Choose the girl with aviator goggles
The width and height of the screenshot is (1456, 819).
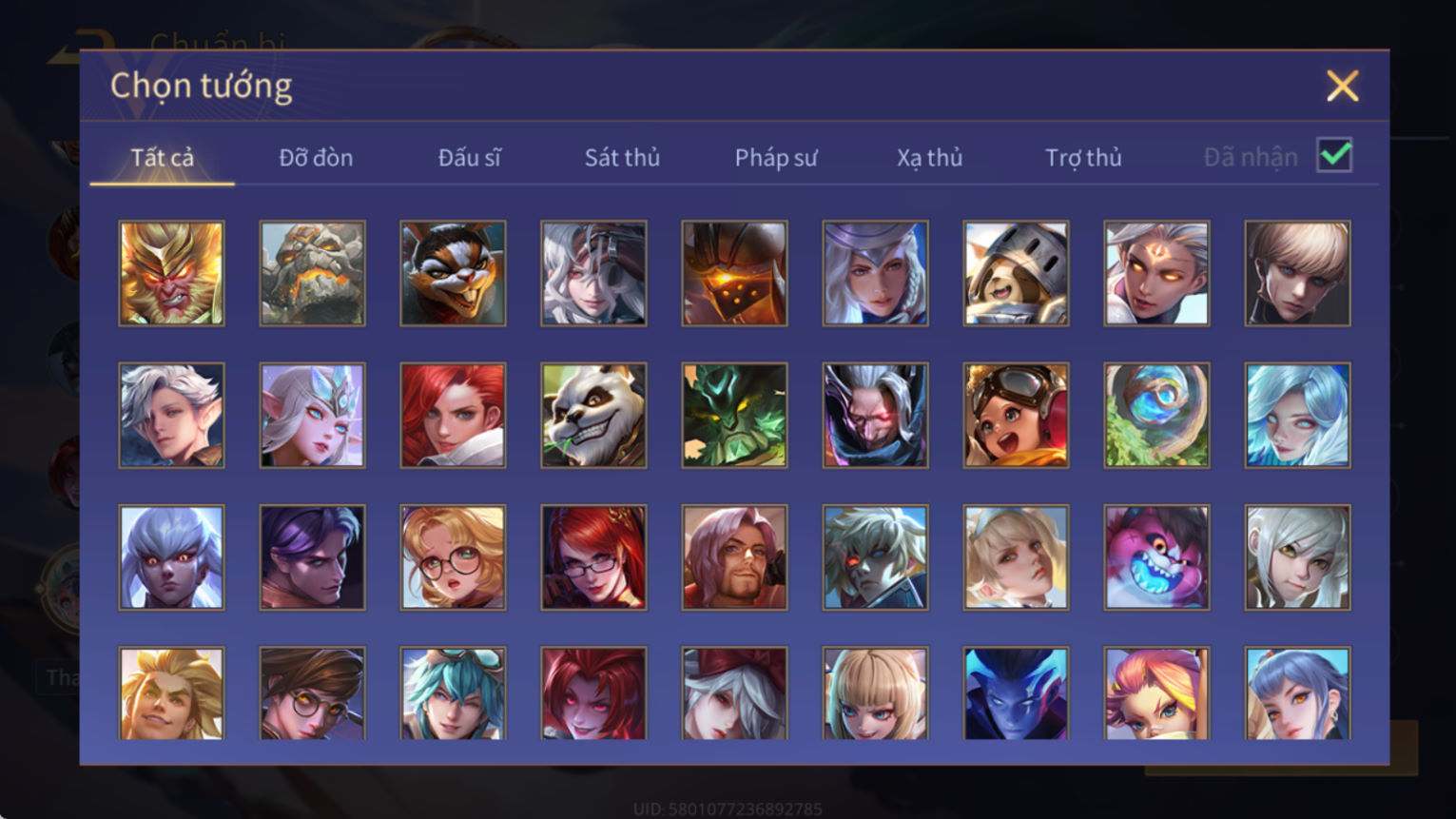tap(1016, 416)
